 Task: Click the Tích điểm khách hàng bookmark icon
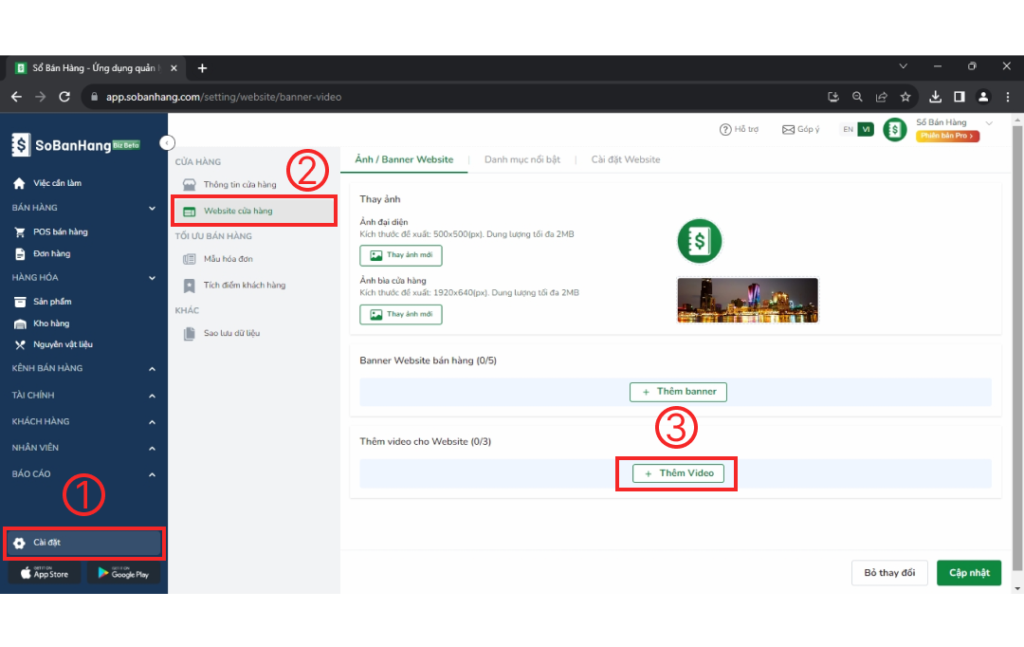point(189,285)
